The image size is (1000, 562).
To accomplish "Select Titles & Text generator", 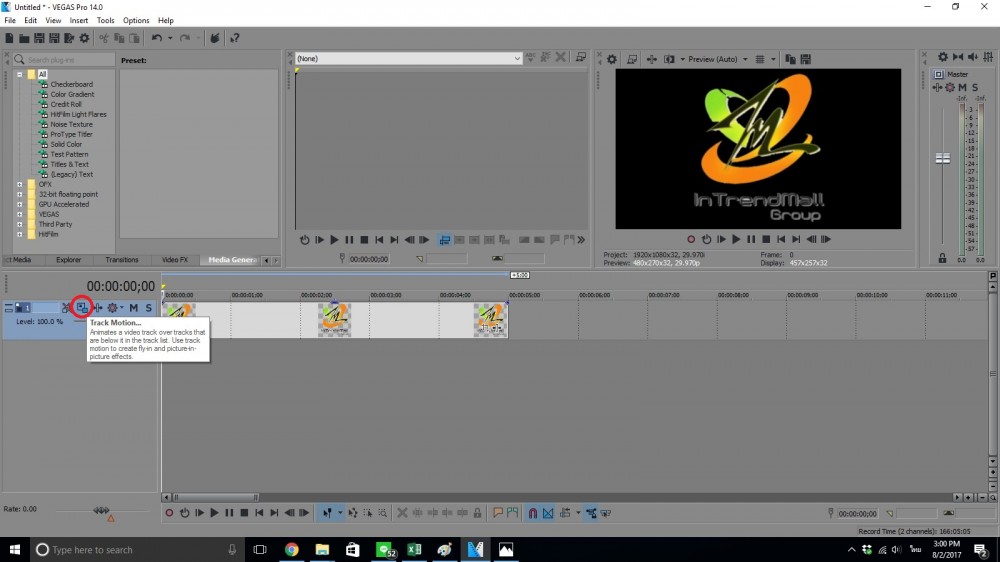I will [70, 165].
